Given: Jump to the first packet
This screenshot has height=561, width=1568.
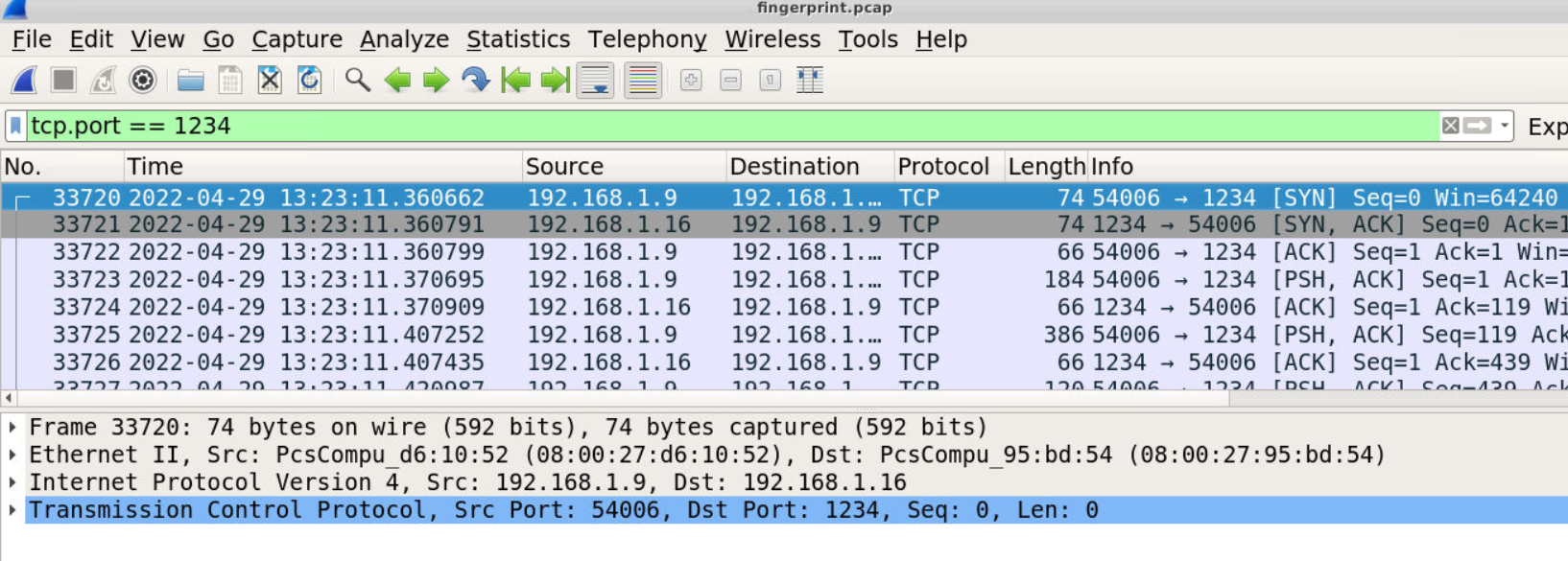Looking at the screenshot, I should (515, 81).
